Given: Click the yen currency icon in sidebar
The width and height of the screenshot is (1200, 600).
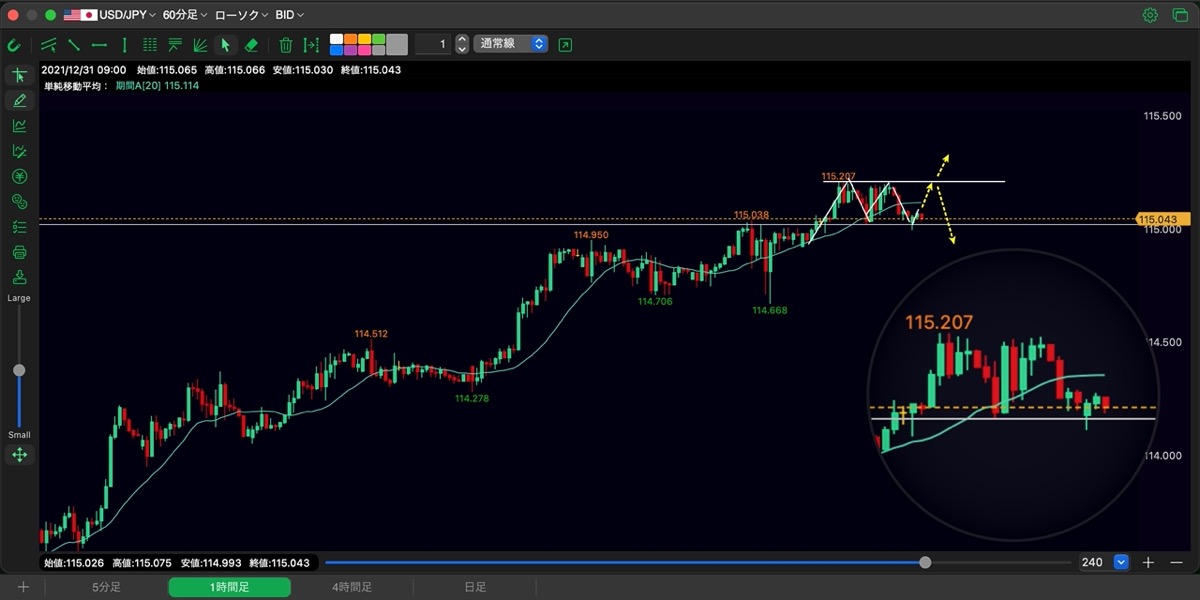Looking at the screenshot, I should (x=19, y=177).
